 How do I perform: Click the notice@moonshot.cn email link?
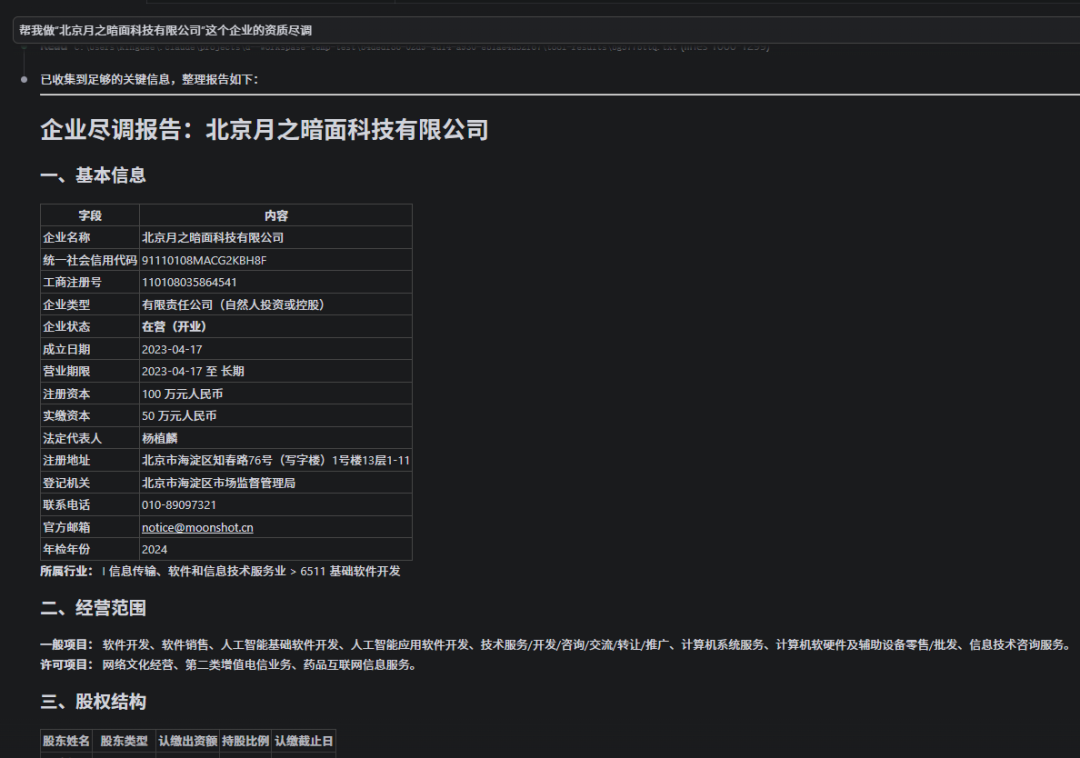coord(197,527)
